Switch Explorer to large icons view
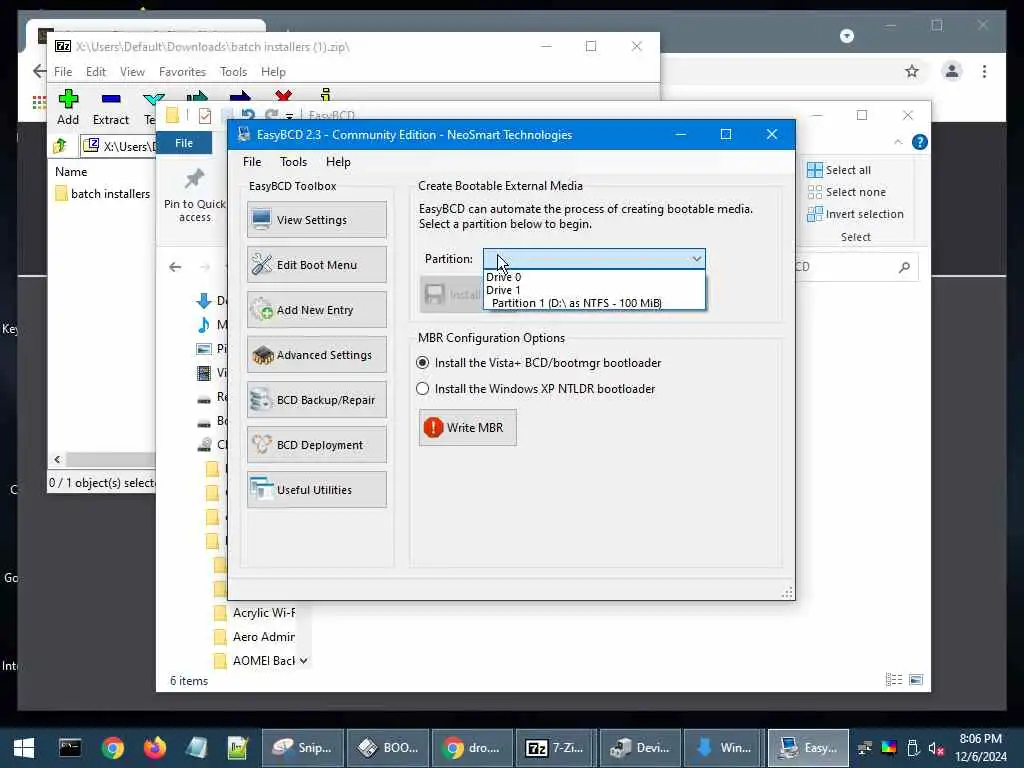This screenshot has height=768, width=1024. 916,680
